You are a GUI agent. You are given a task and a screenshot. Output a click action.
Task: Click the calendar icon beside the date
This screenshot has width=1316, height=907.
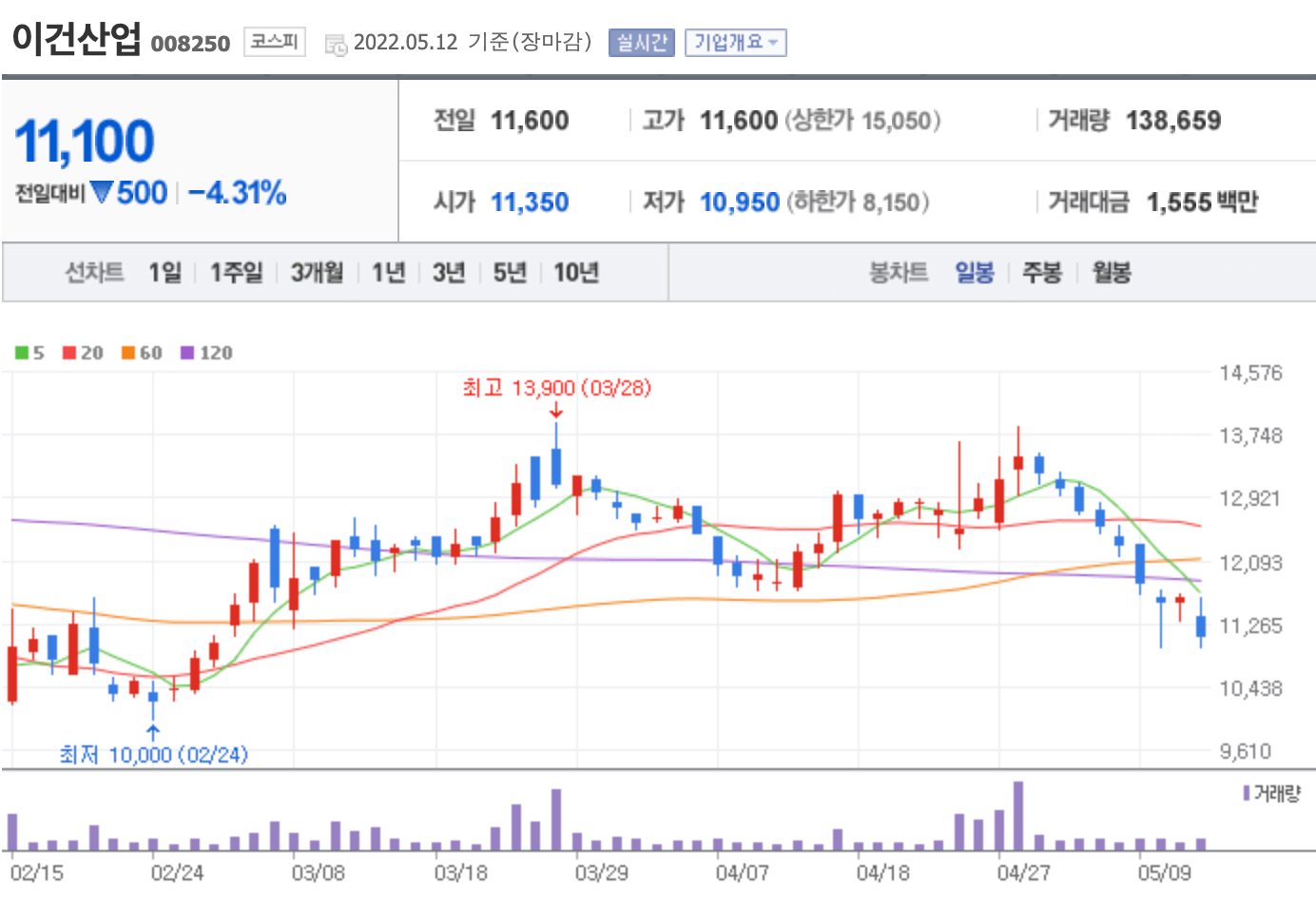click(336, 45)
